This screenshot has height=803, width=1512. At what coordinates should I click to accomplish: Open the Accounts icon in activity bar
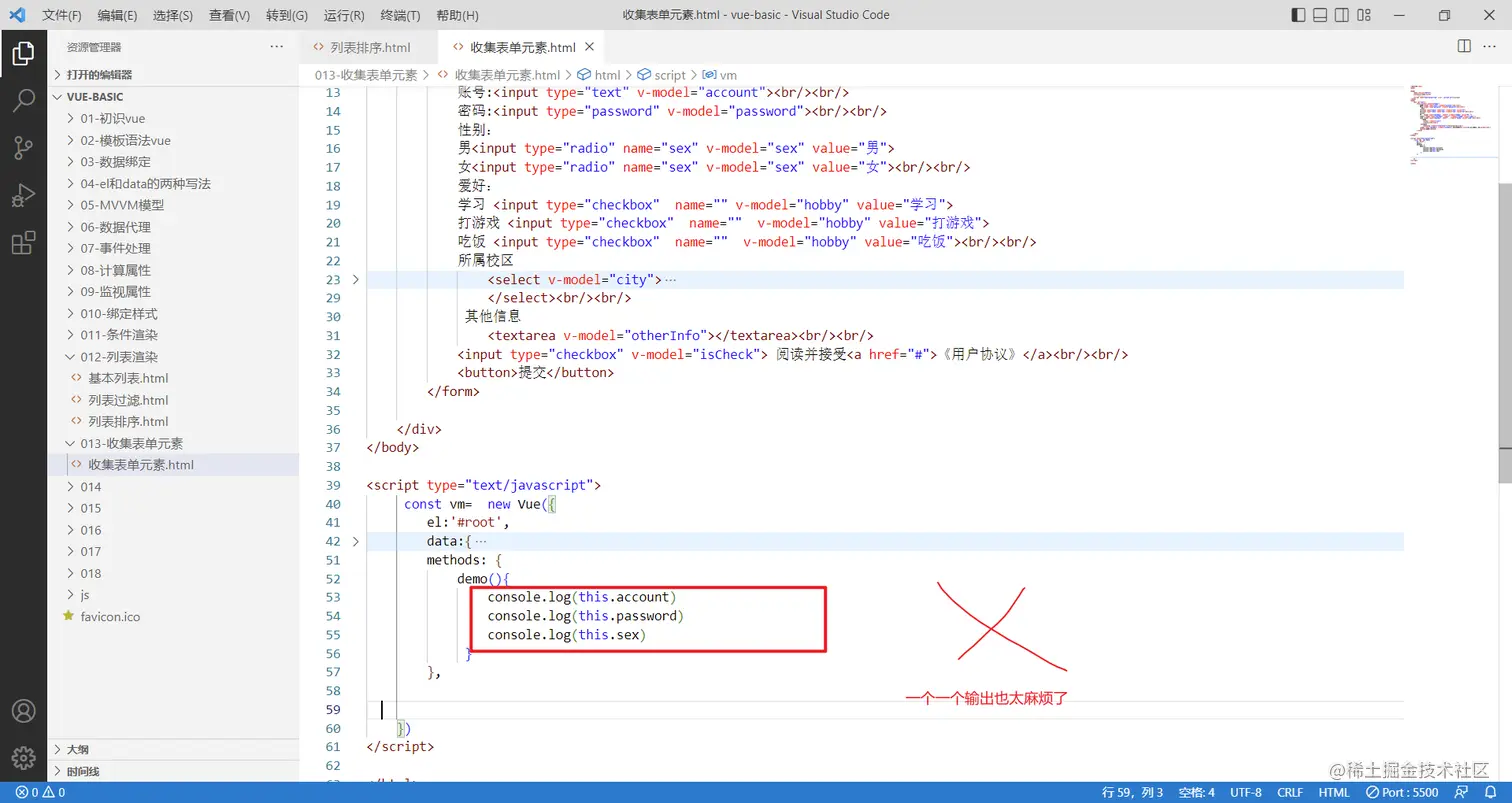pos(23,711)
